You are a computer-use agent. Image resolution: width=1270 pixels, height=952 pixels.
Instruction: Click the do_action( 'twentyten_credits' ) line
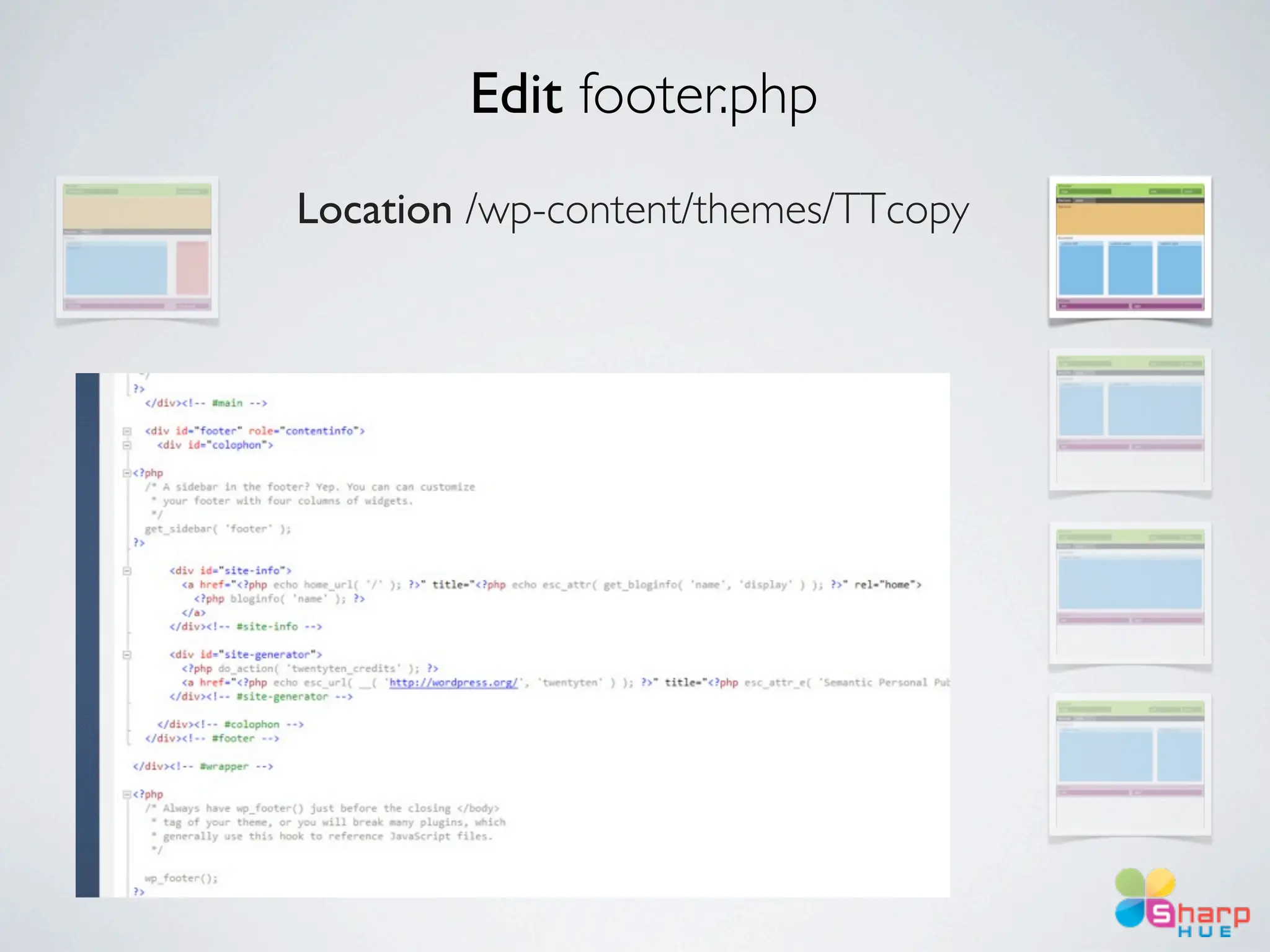click(x=310, y=668)
